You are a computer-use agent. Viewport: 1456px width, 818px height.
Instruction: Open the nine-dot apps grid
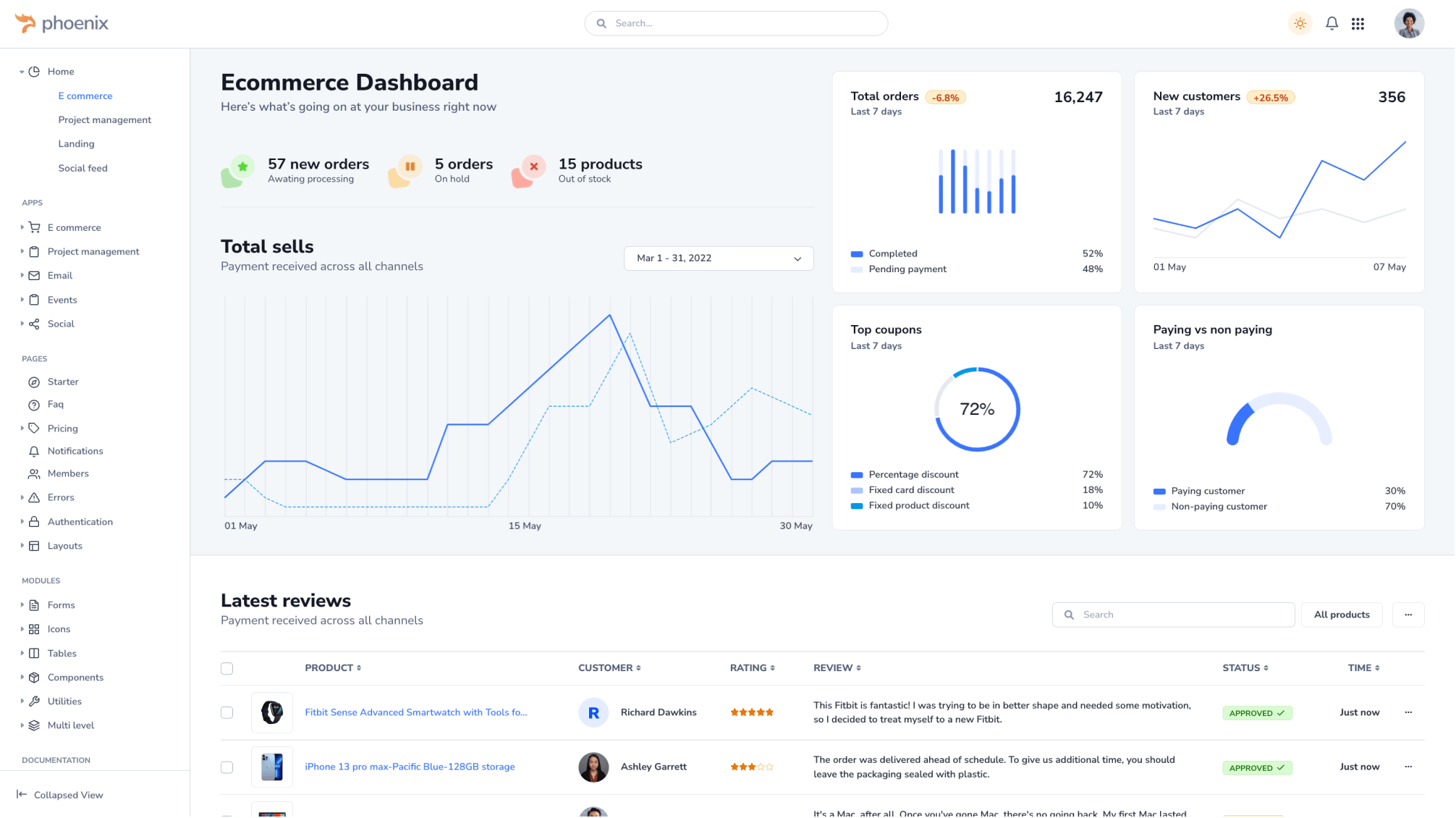[1358, 24]
